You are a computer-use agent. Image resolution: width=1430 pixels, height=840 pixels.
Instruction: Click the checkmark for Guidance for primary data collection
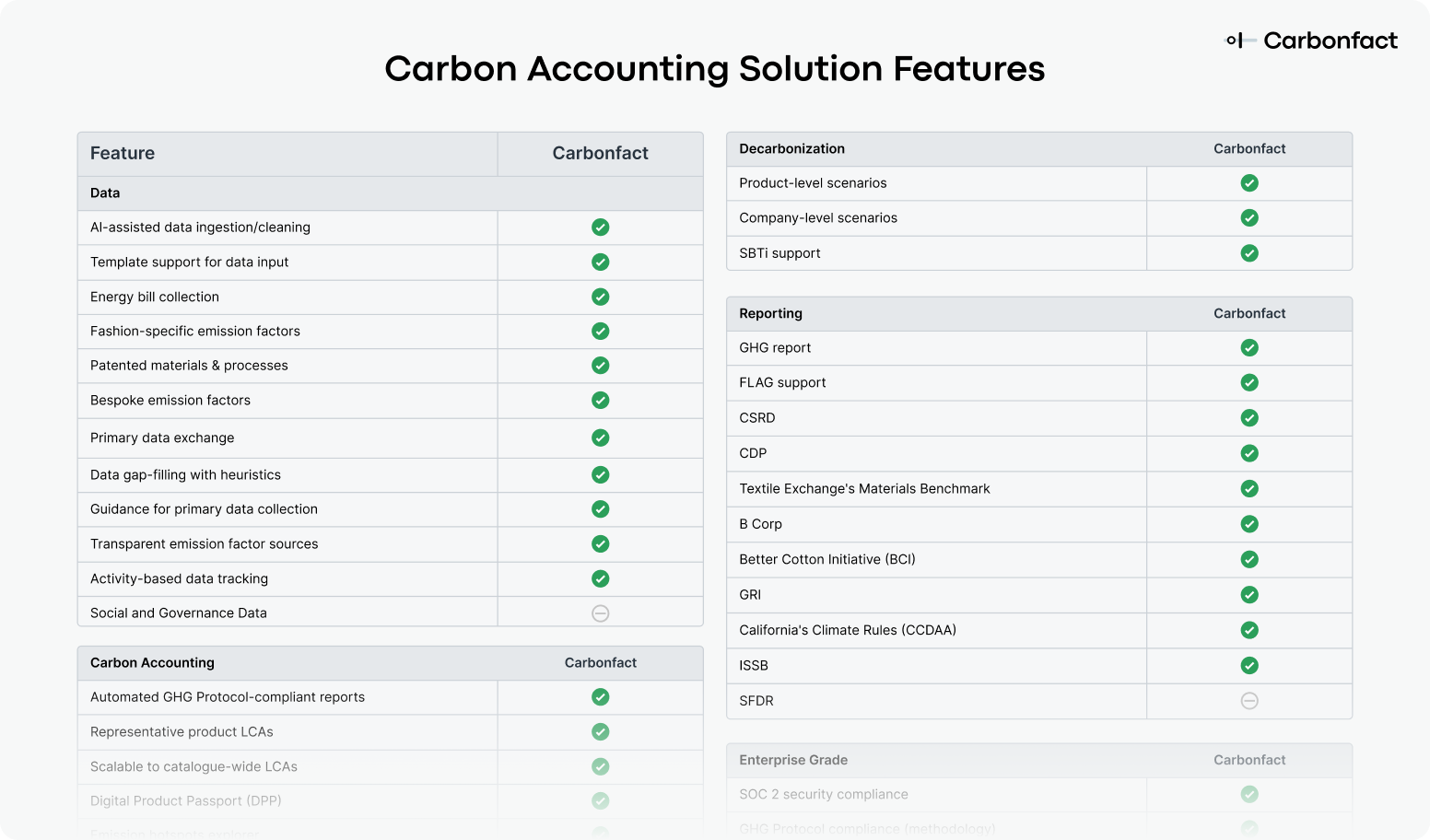[601, 509]
